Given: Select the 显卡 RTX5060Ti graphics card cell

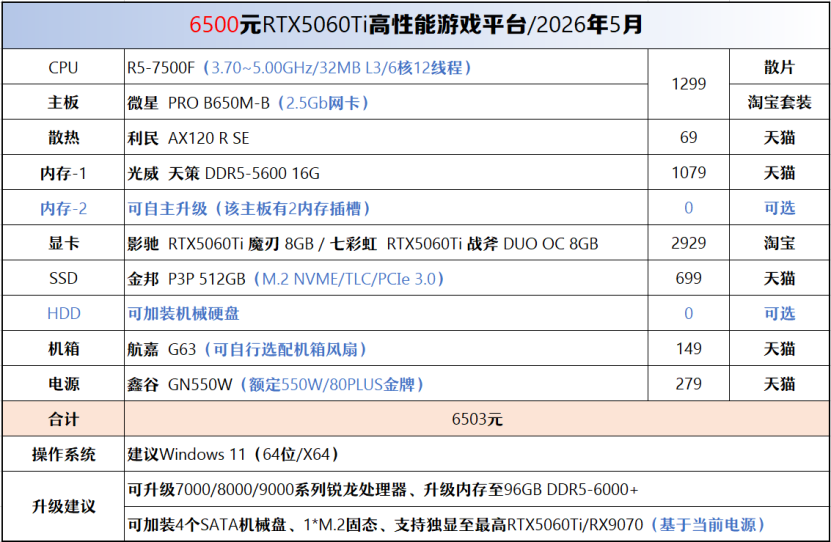Looking at the screenshot, I should pos(386,243).
